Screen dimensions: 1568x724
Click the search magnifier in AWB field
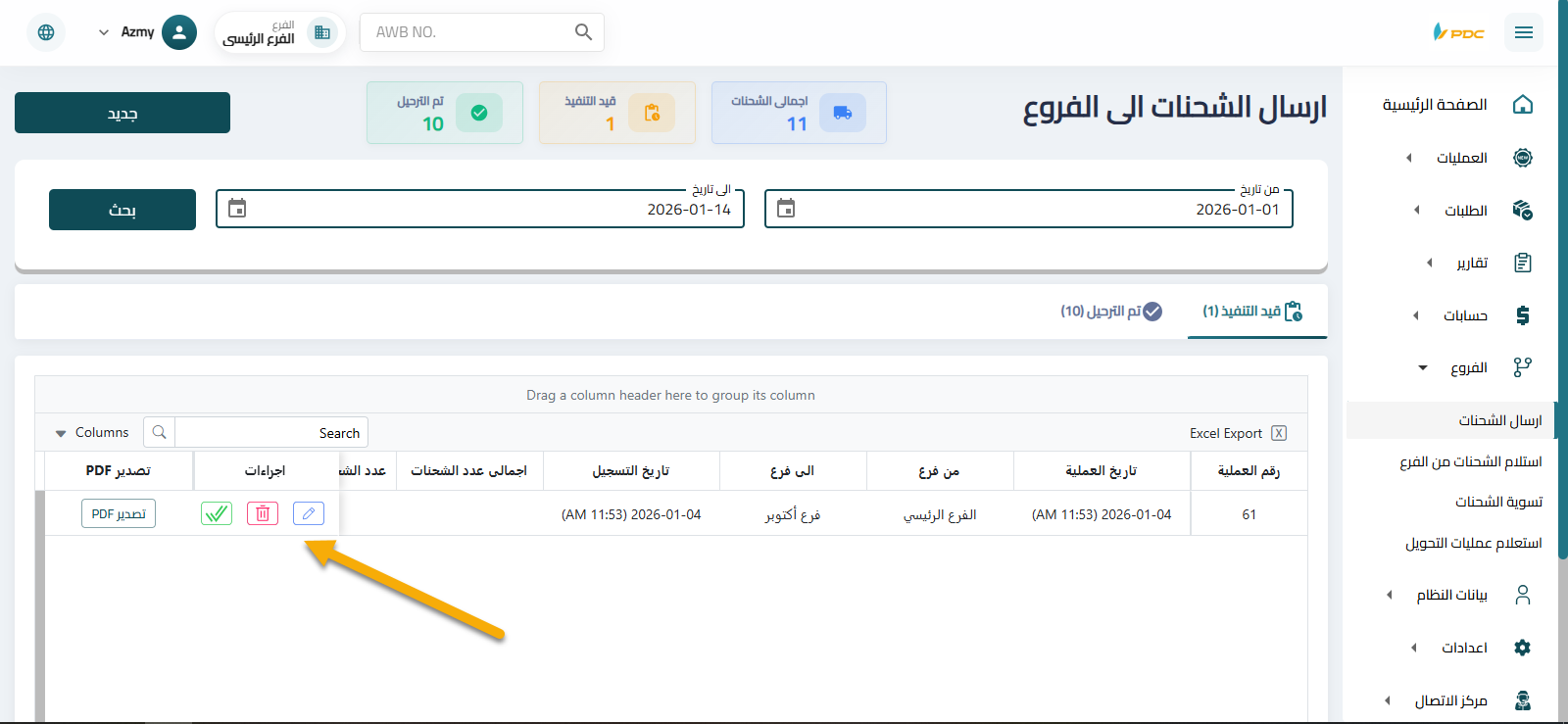tap(583, 32)
